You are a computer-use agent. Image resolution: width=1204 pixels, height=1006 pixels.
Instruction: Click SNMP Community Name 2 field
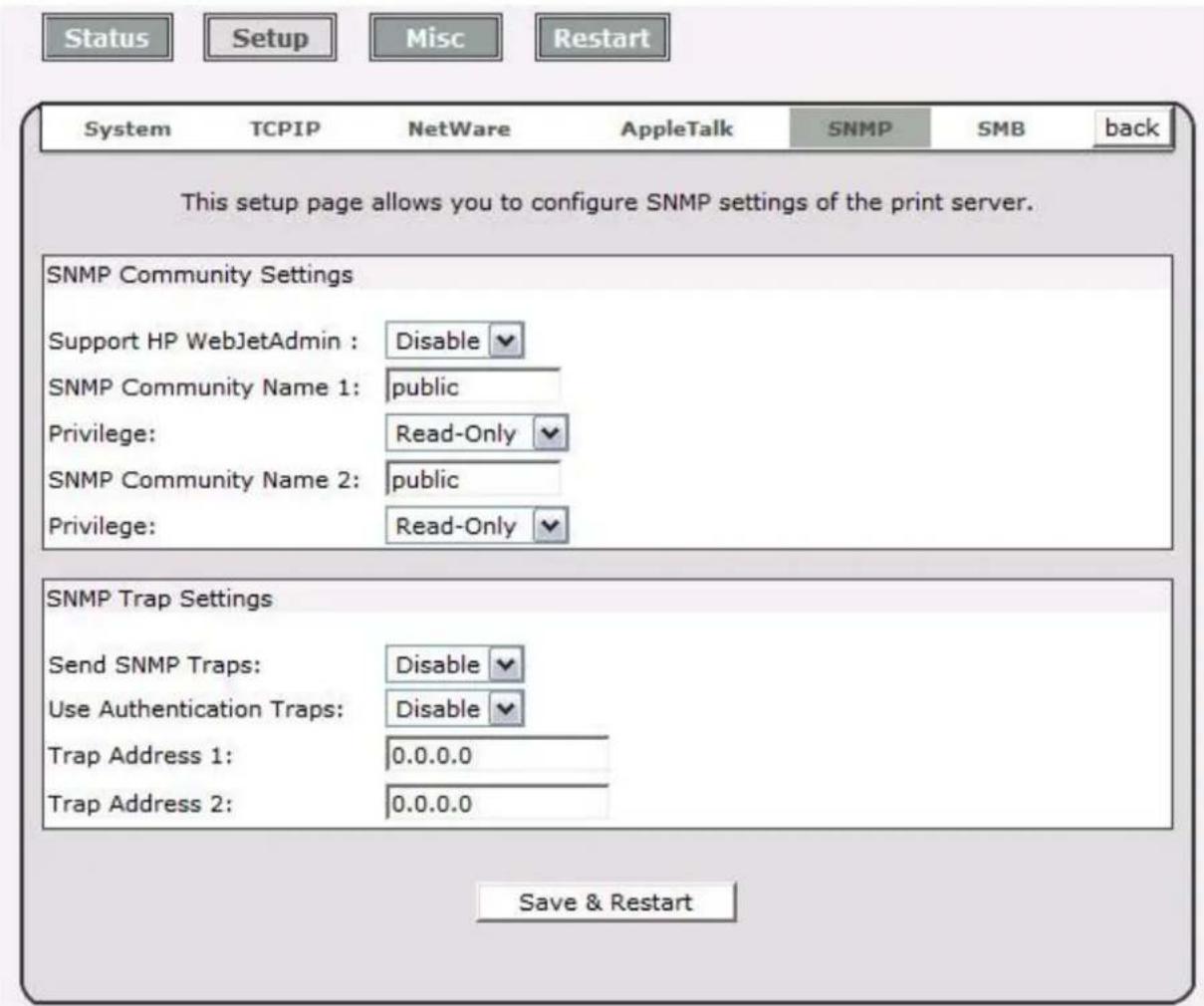tap(473, 480)
